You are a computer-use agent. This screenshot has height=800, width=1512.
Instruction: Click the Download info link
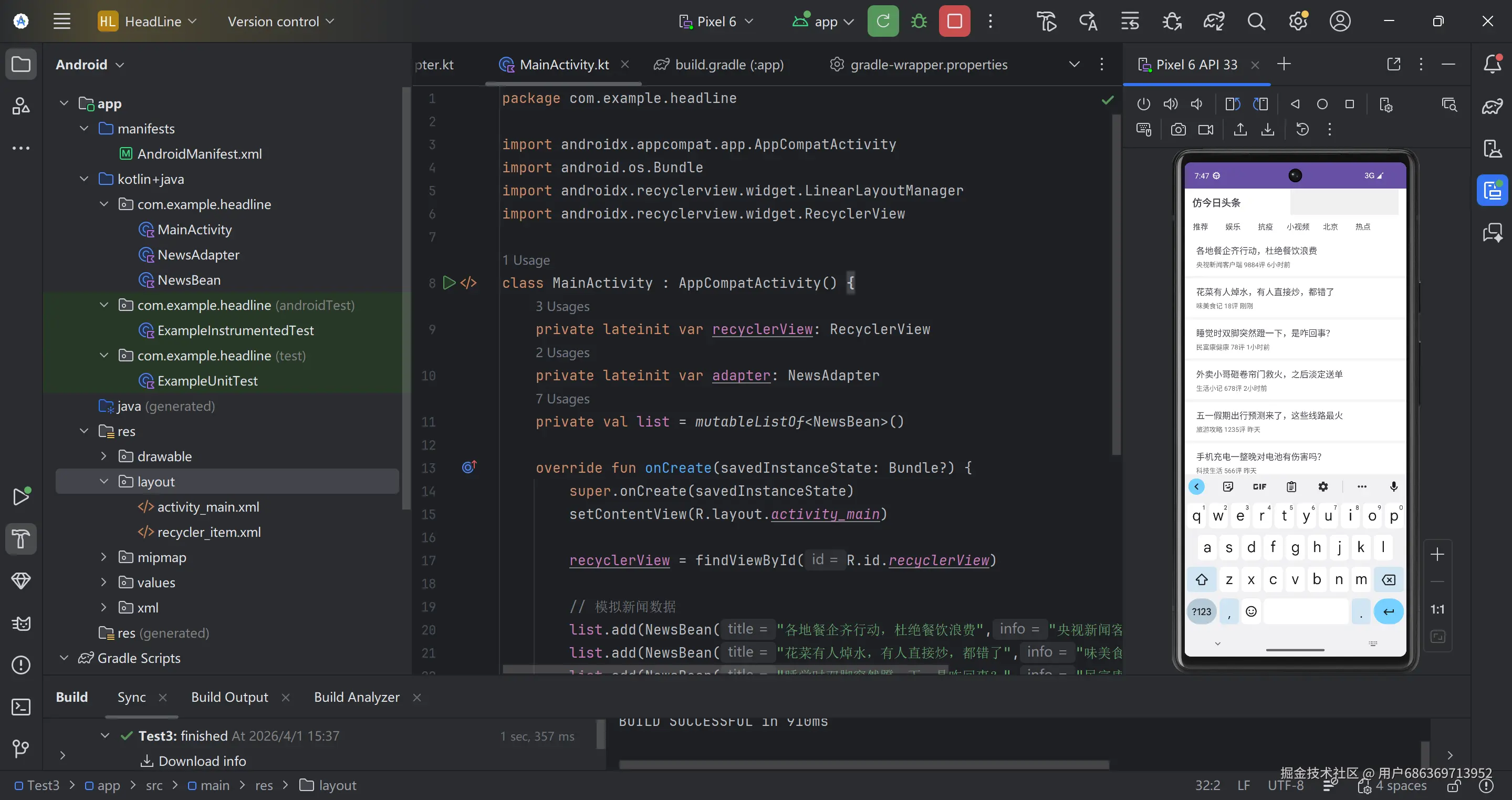202,761
